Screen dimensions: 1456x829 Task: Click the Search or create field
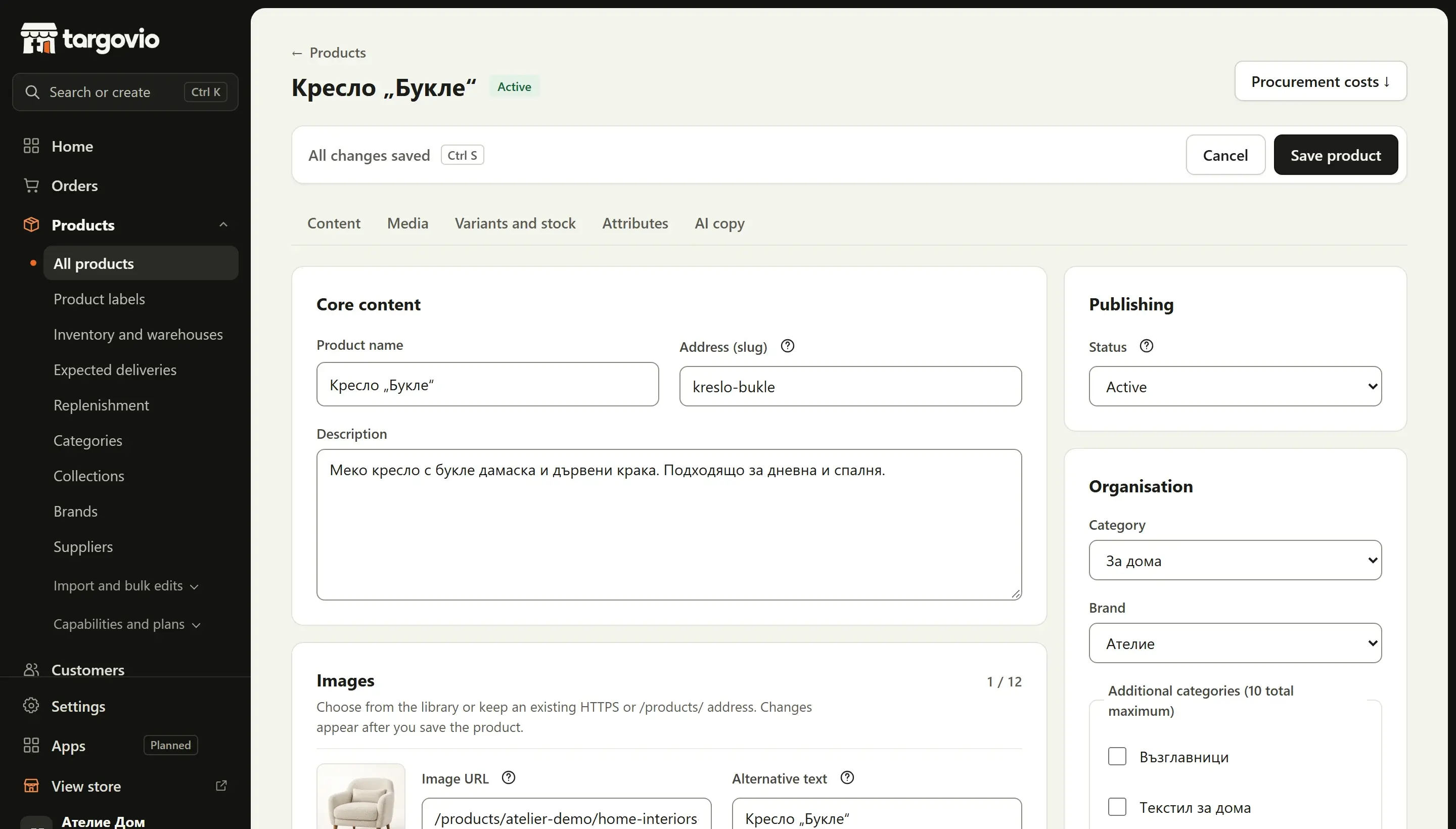pyautogui.click(x=125, y=91)
